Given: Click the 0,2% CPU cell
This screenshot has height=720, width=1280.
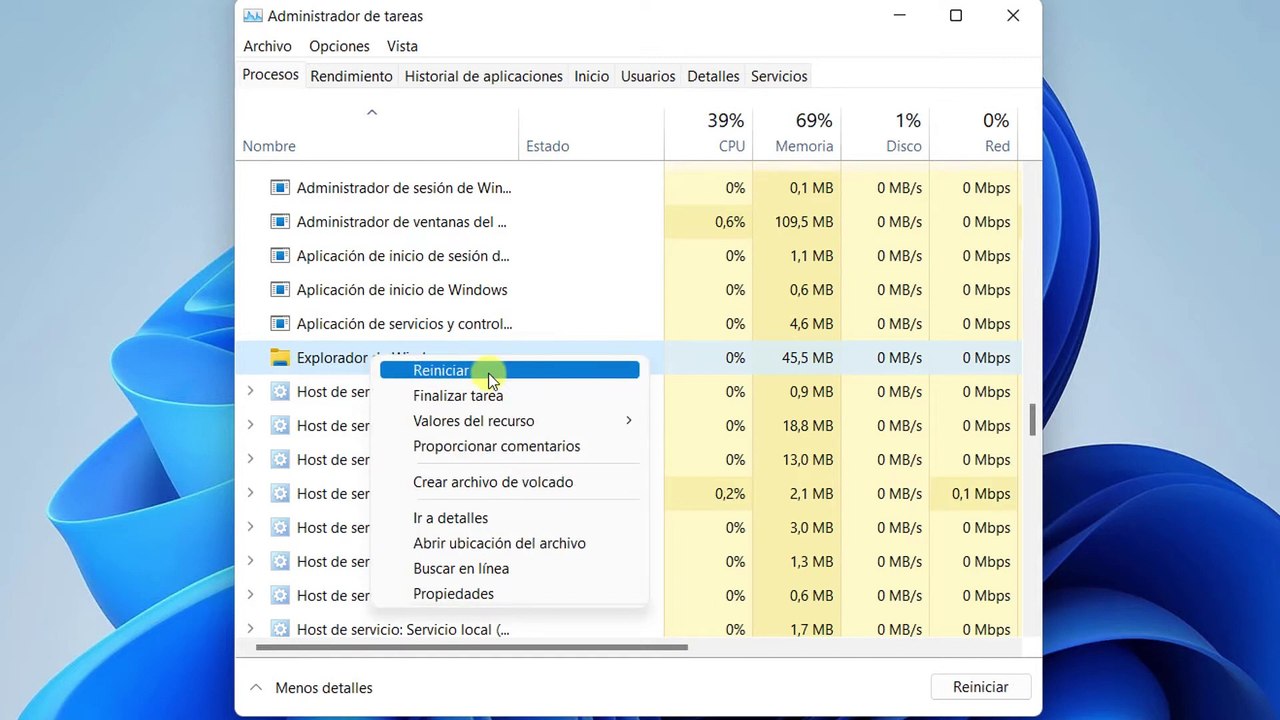Looking at the screenshot, I should point(708,494).
